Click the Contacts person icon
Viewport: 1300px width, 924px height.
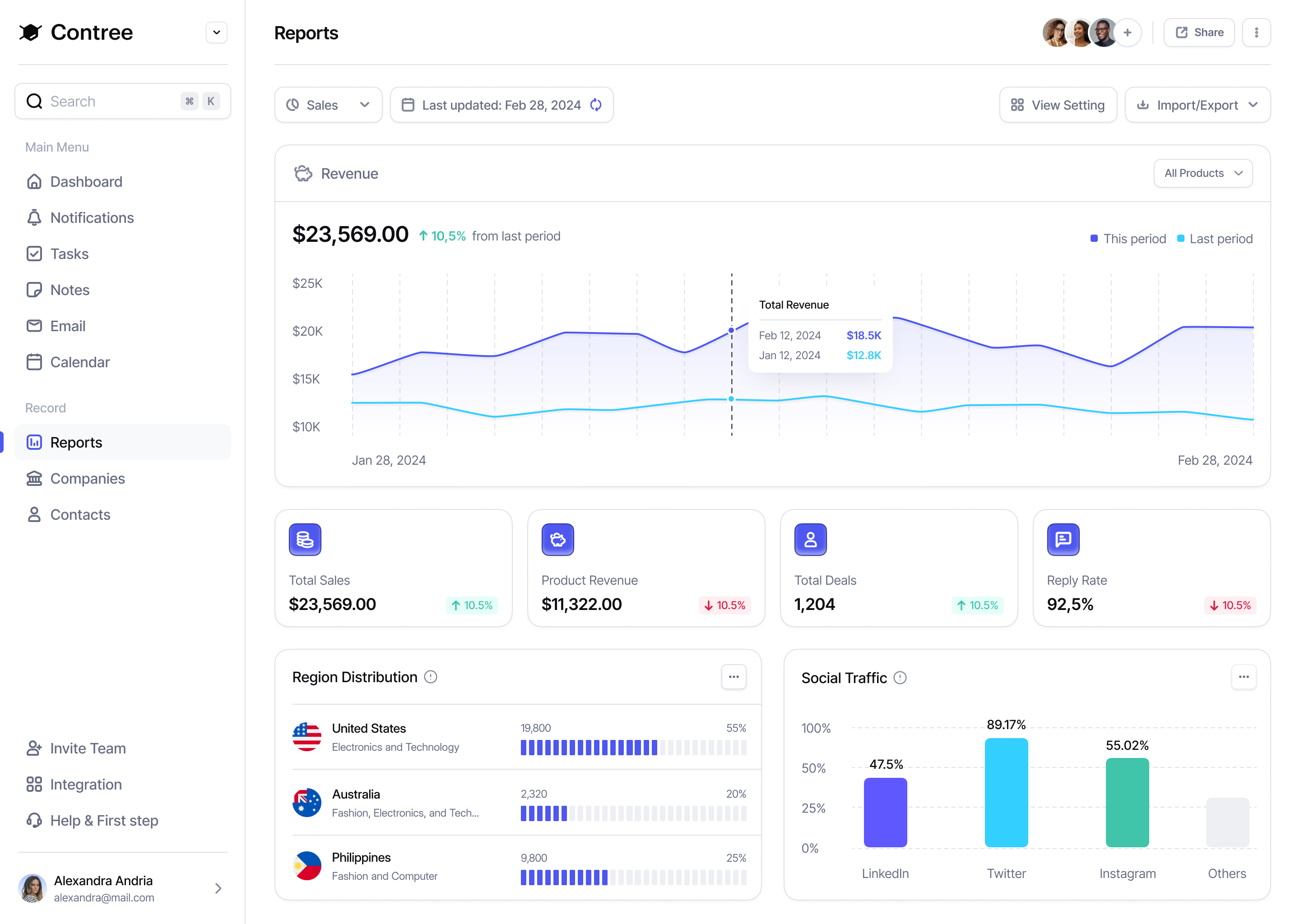pos(34,515)
